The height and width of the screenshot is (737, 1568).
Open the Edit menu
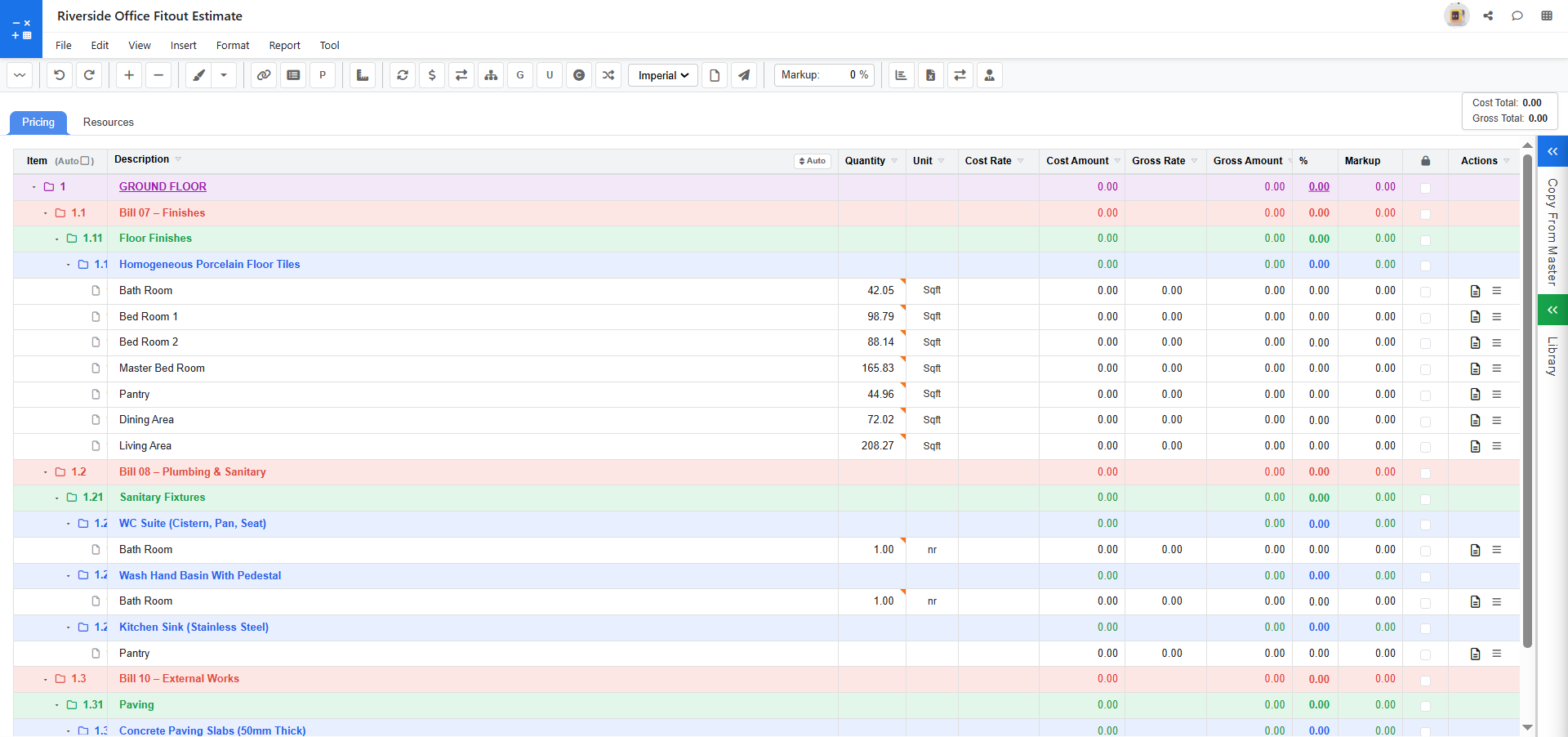100,46
